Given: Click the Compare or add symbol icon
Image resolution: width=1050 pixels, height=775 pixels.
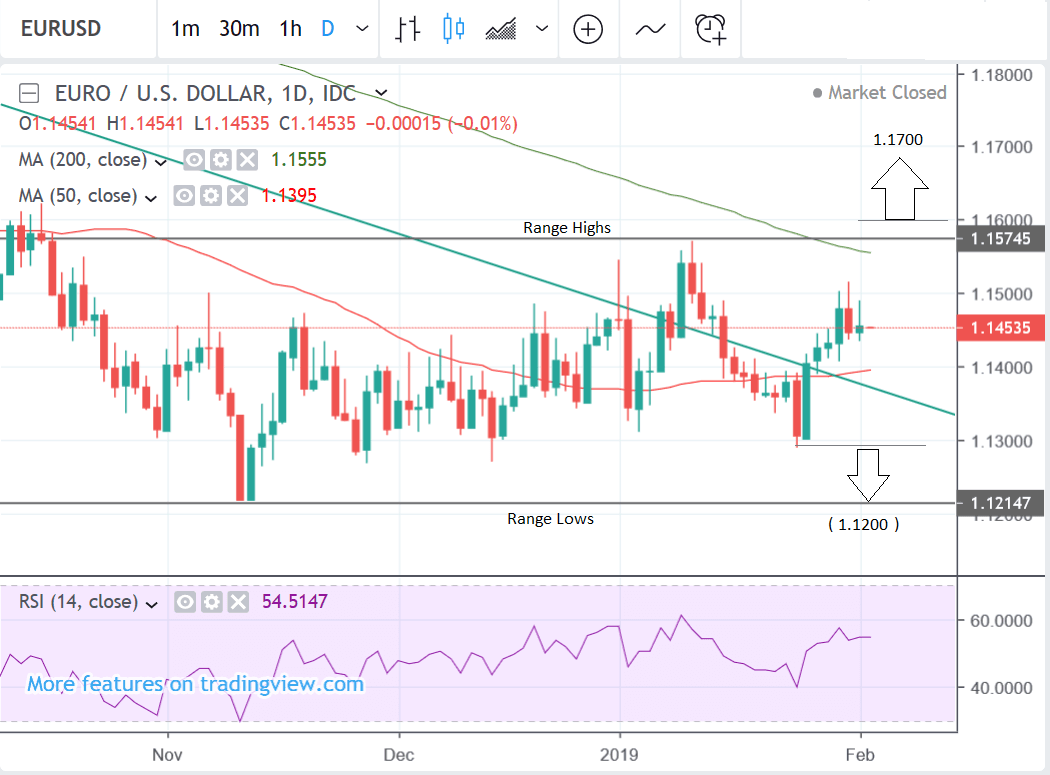Looking at the screenshot, I should tap(588, 29).
